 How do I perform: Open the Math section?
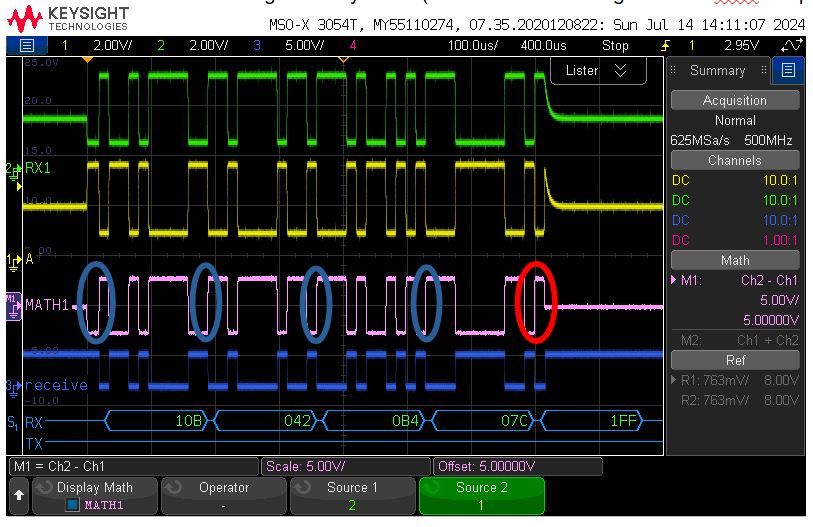(x=735, y=260)
